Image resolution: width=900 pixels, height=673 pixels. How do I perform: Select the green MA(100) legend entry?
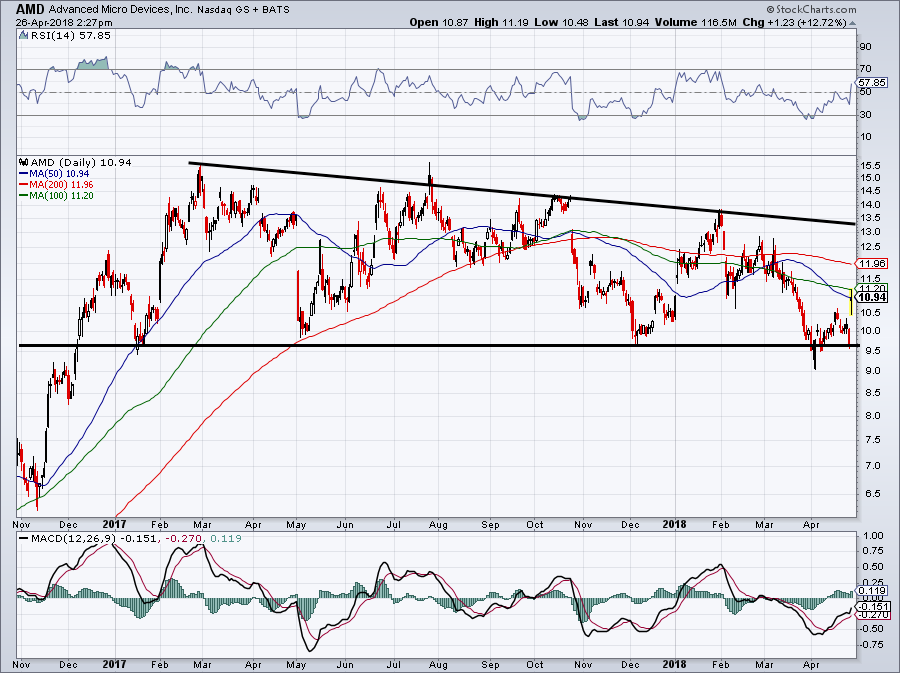point(56,196)
